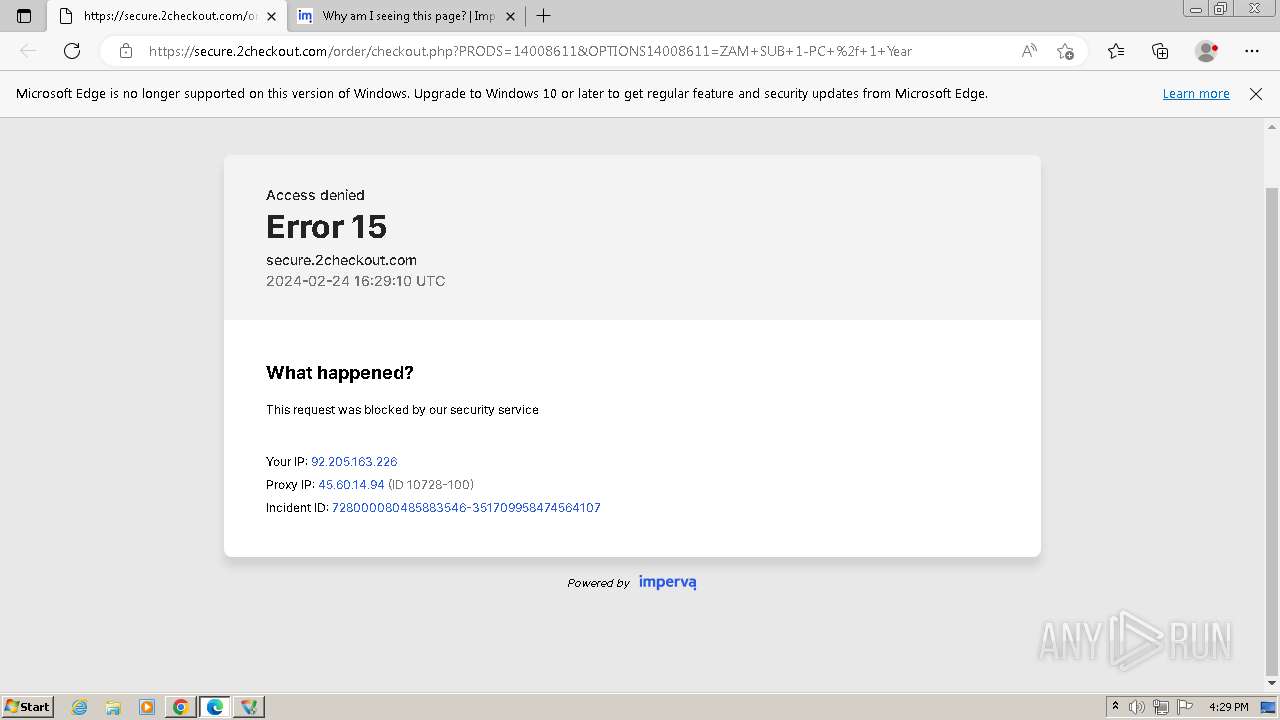Switch to the 'Why am I seeing this page?' tab
This screenshot has width=1280, height=720.
[407, 16]
